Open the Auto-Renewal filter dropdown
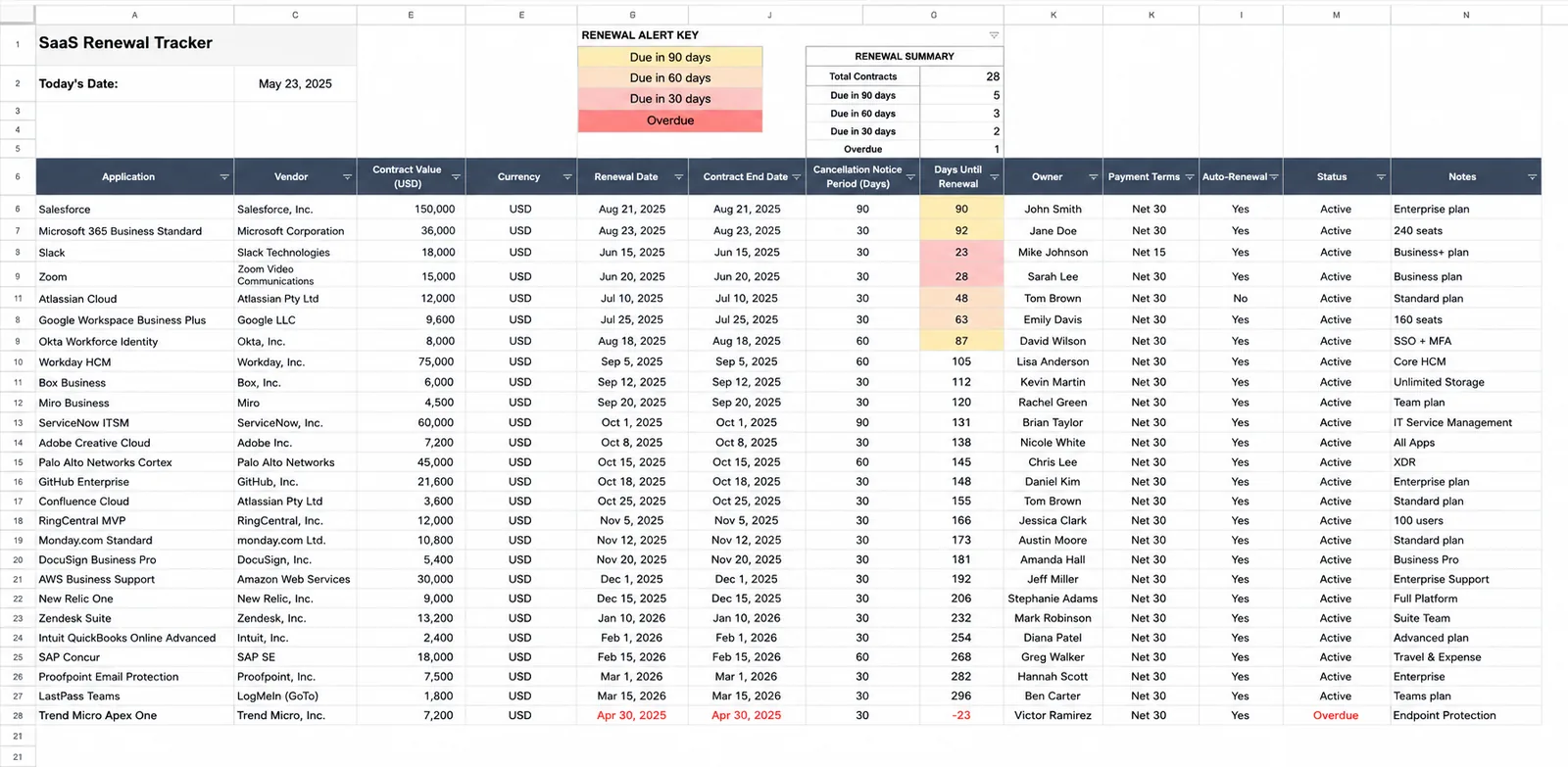The image size is (1568, 767). (1274, 177)
